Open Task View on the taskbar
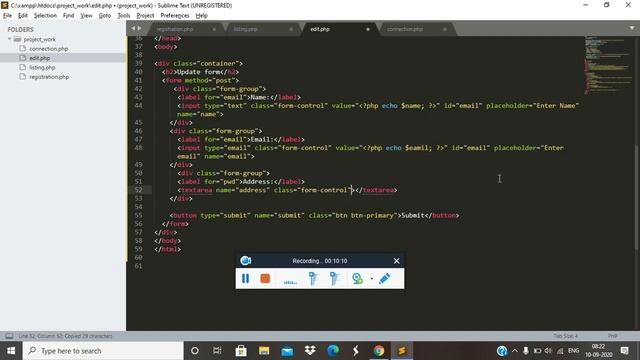 [x=217, y=351]
